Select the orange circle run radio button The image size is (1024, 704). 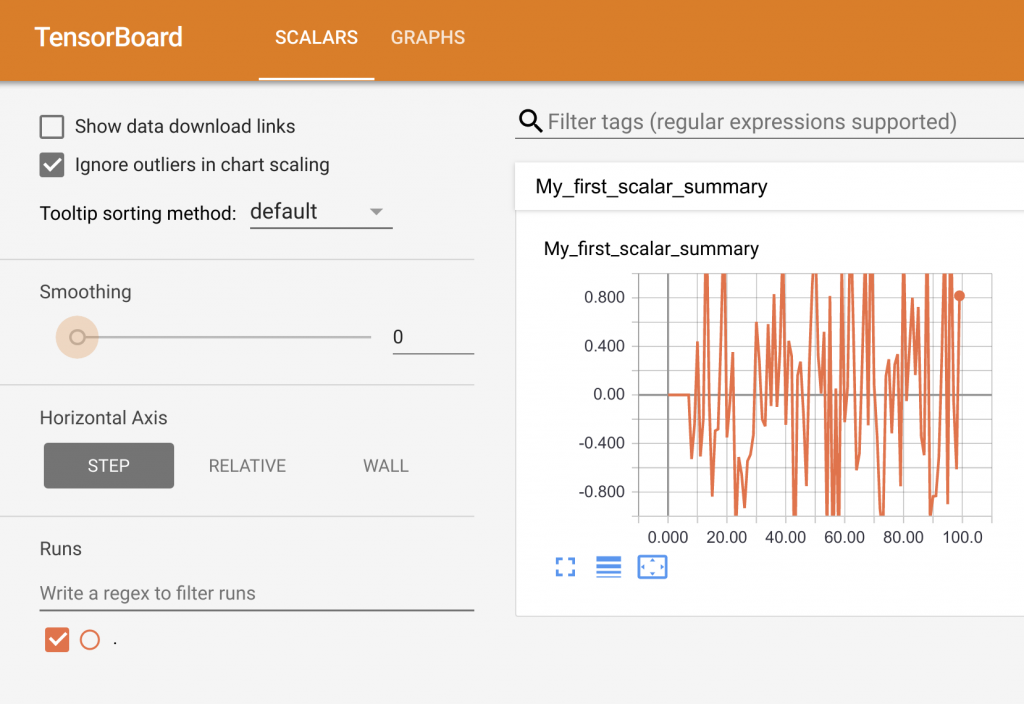pos(90,639)
